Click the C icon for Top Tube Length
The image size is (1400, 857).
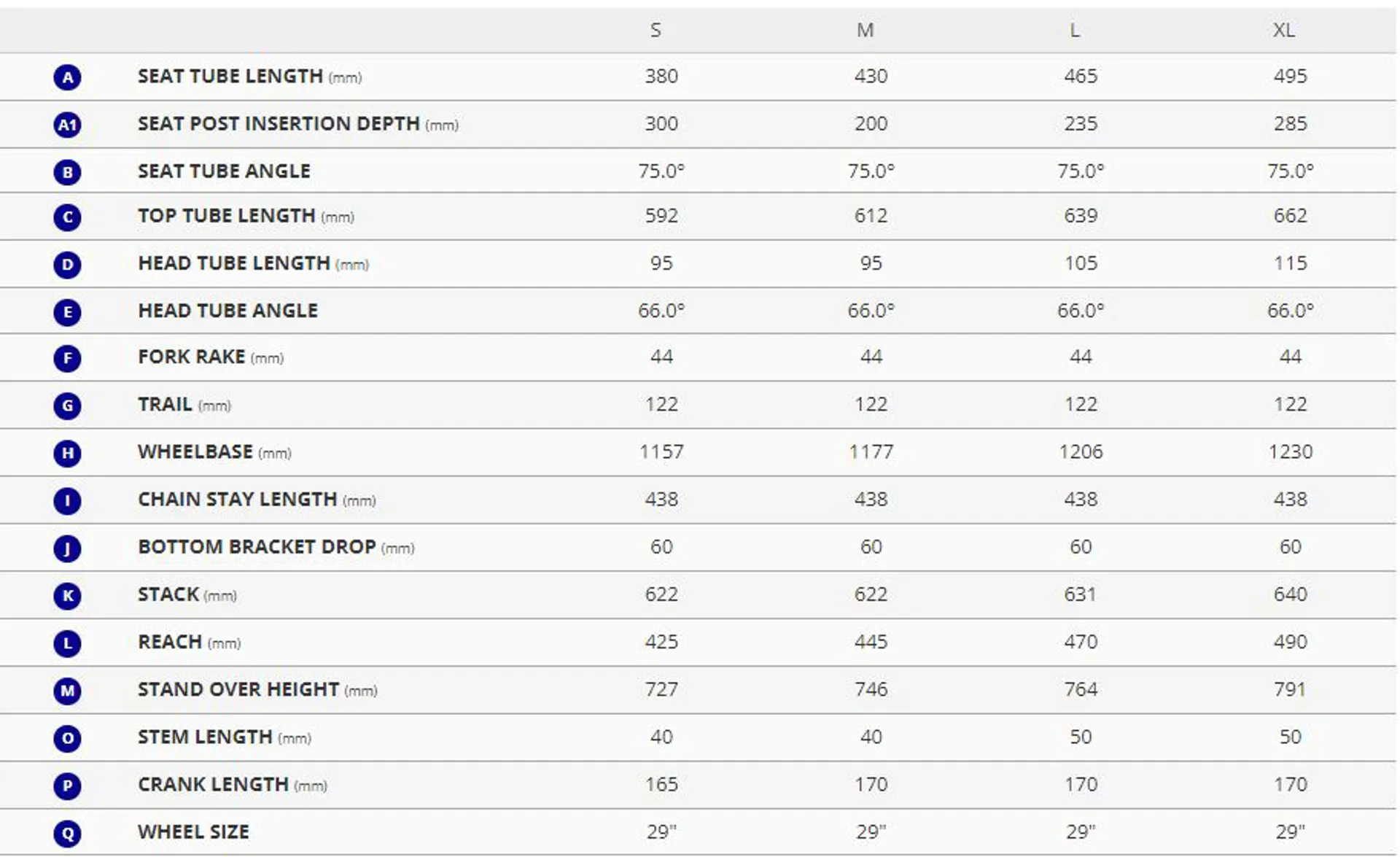pos(67,217)
